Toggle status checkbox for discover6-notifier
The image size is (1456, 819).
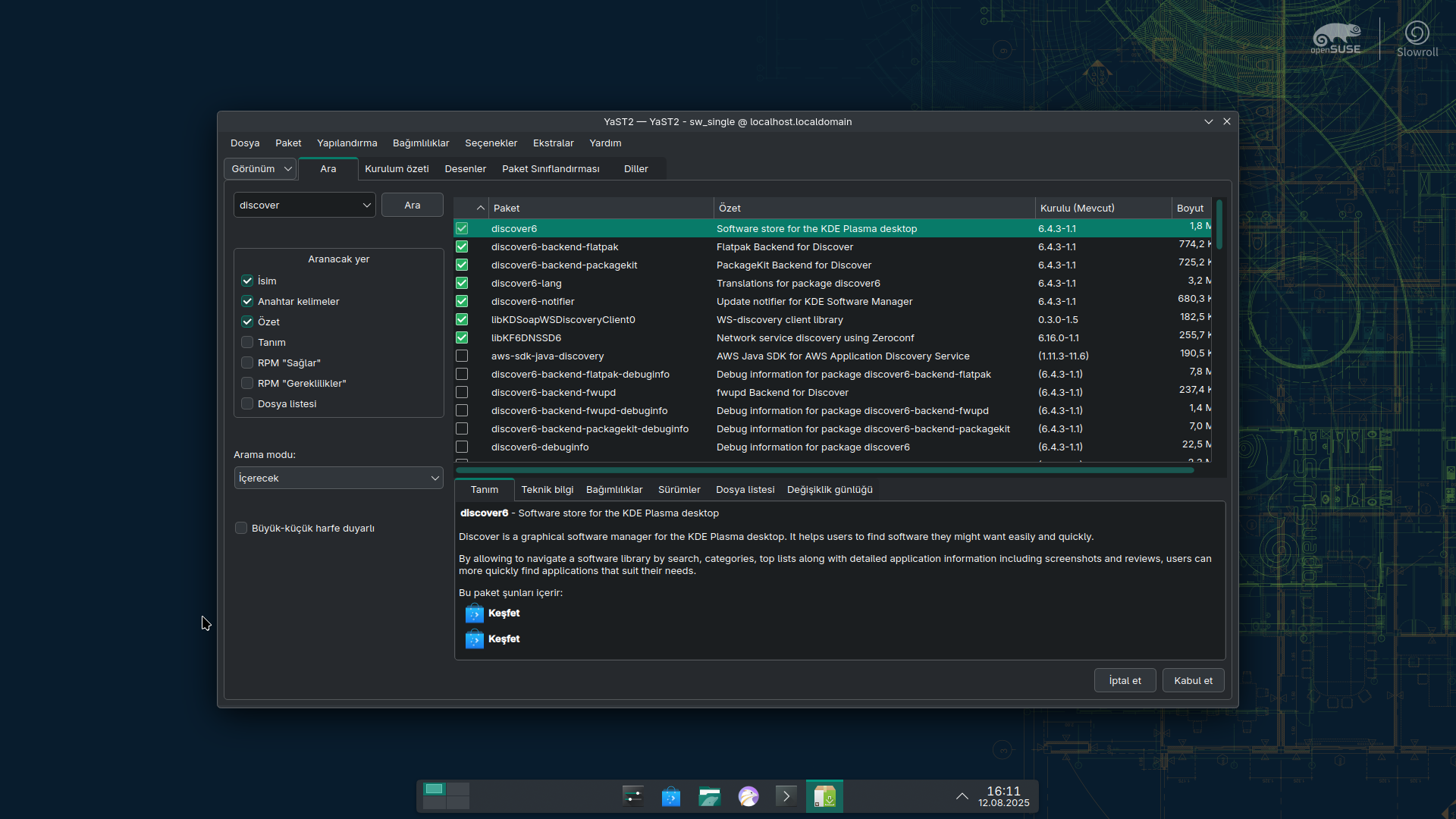(462, 301)
